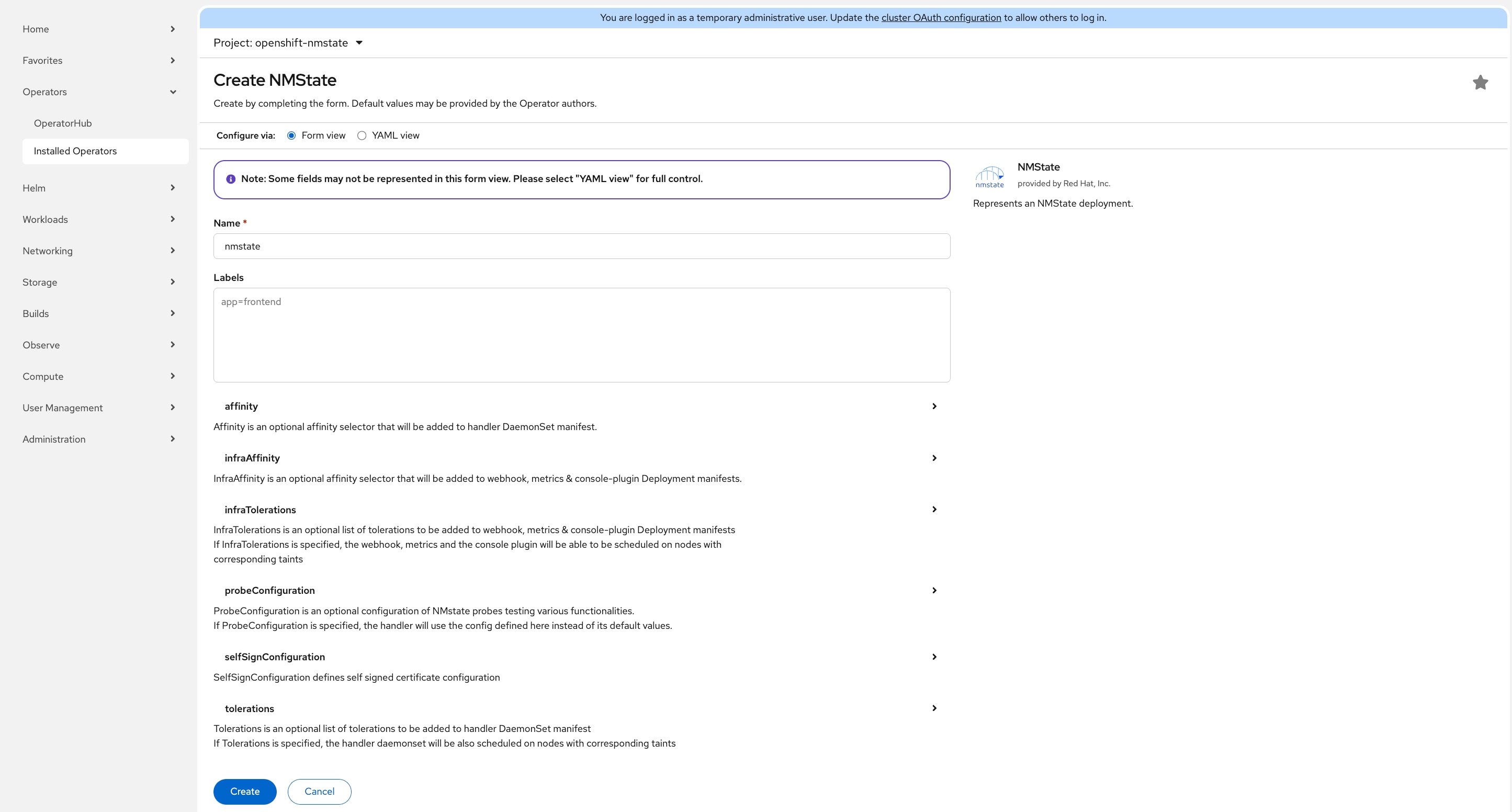Expand the infraAffinity section

[x=581, y=458]
